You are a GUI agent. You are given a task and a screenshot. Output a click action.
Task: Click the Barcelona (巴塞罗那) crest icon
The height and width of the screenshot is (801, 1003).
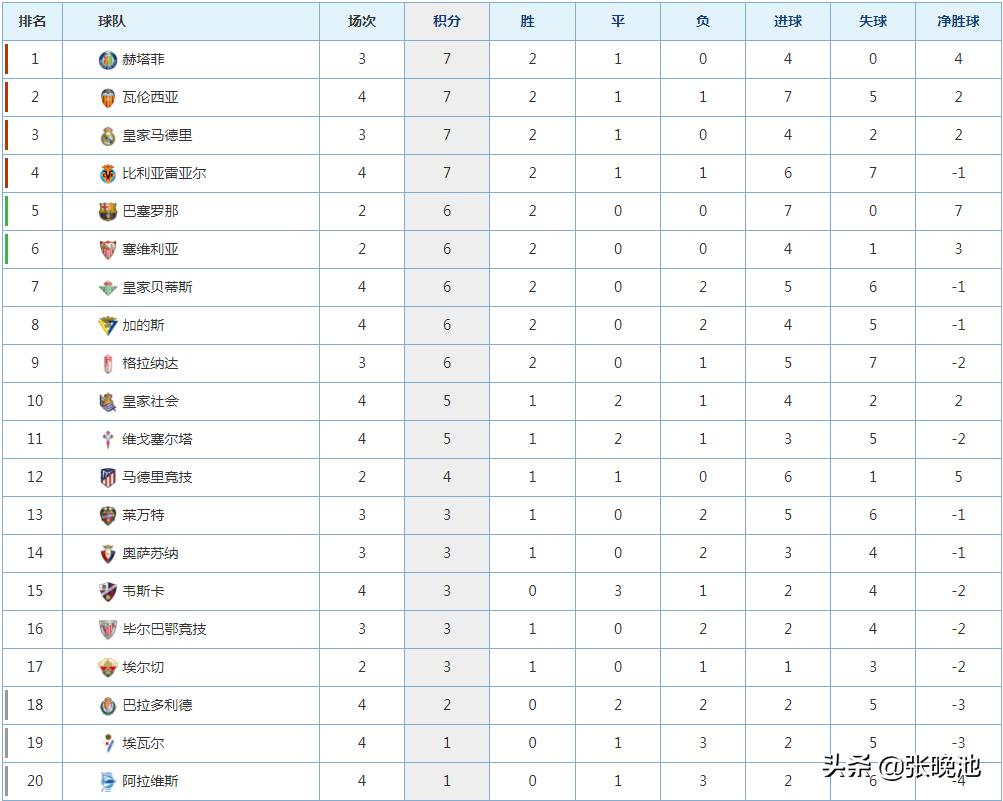coord(108,212)
